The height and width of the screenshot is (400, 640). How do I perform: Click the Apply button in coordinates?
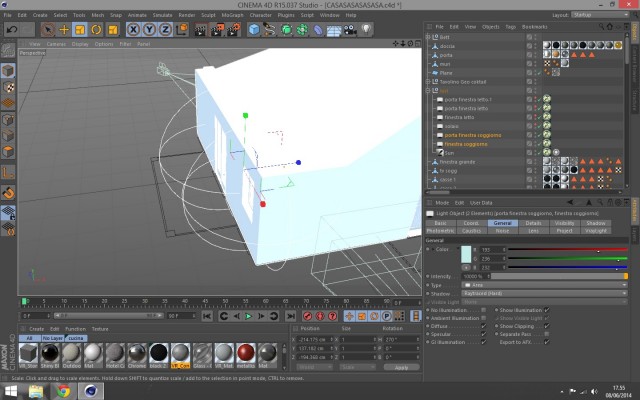(401, 367)
